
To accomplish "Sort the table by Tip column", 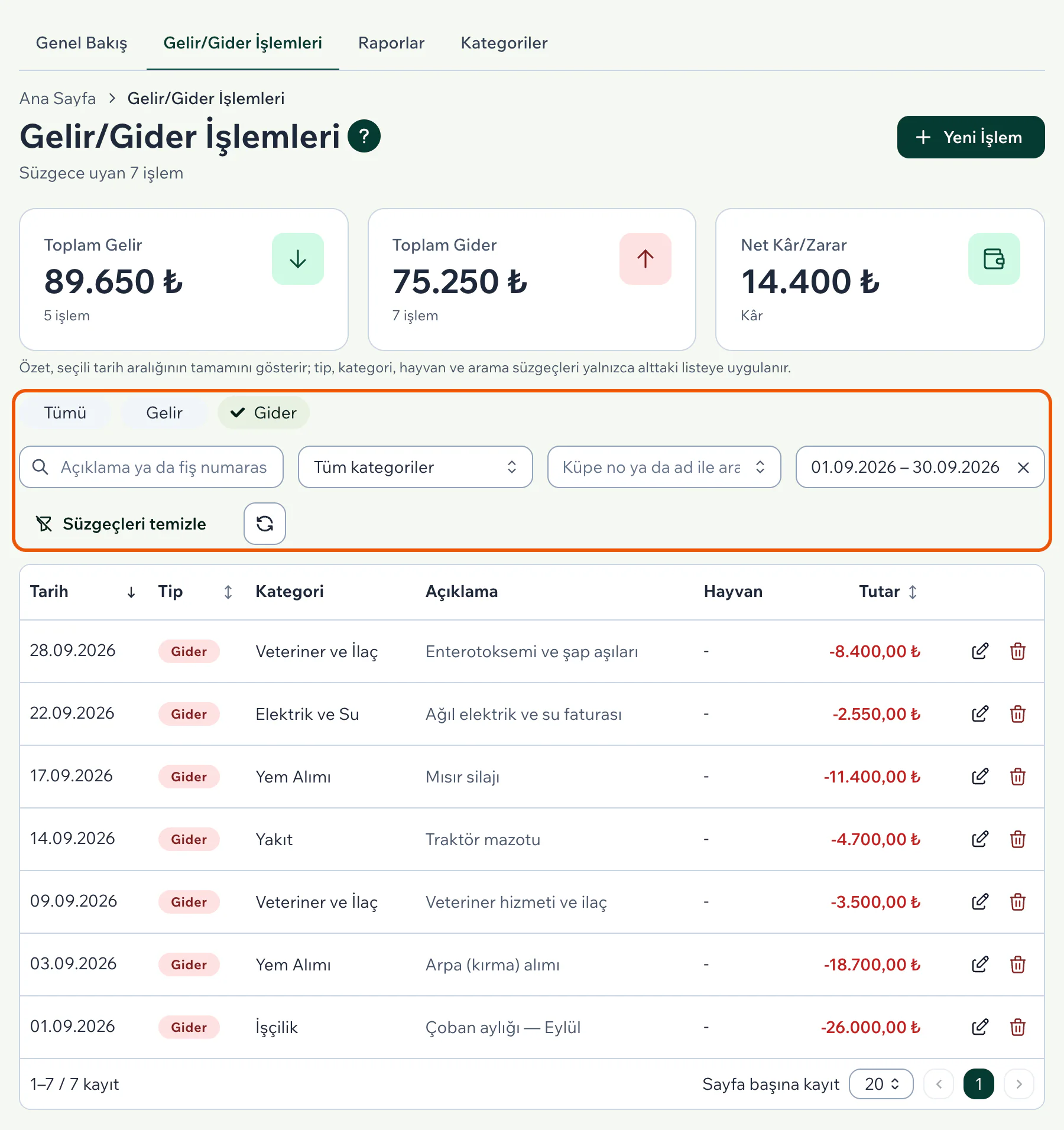I will [x=195, y=592].
